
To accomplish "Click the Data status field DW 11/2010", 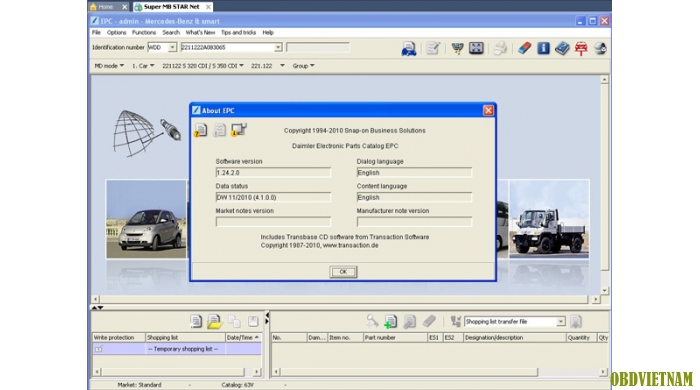I will 273,197.
